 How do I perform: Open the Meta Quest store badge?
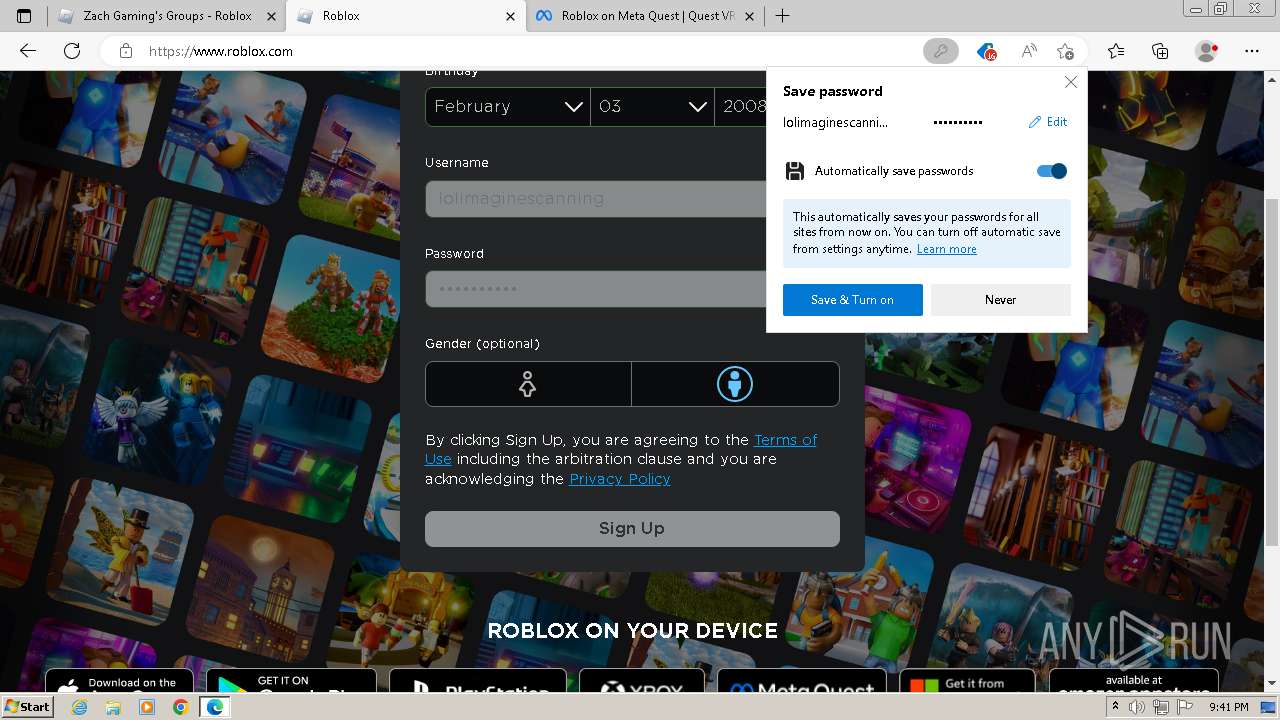point(802,682)
